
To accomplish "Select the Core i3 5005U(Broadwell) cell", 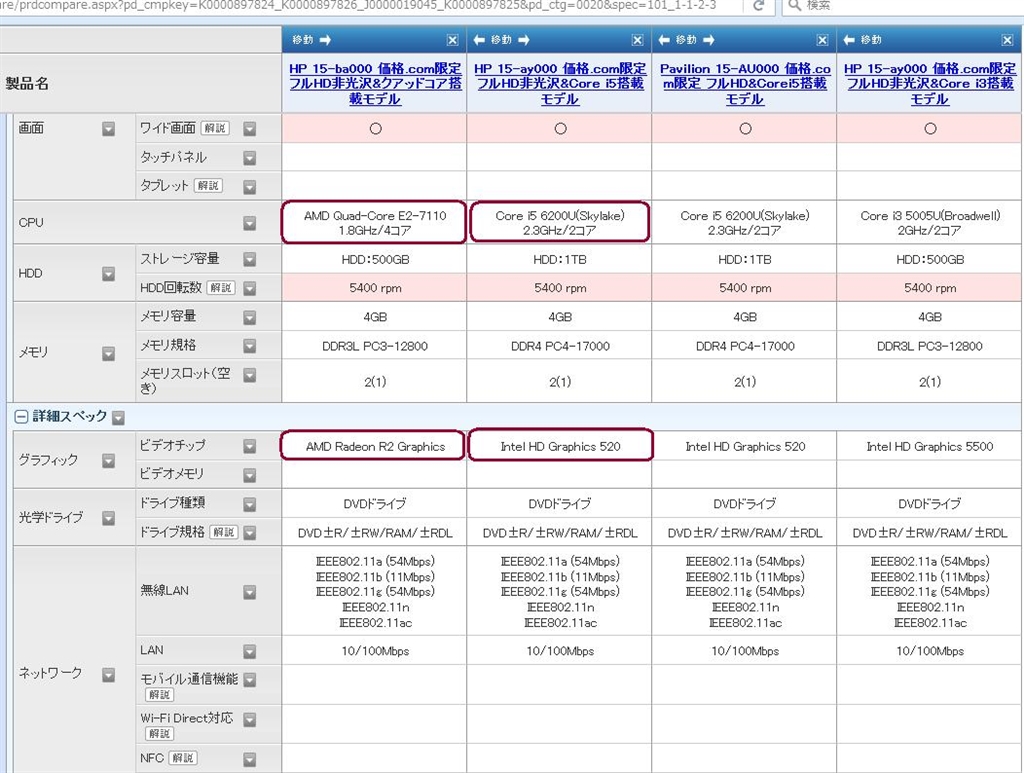I will [930, 223].
